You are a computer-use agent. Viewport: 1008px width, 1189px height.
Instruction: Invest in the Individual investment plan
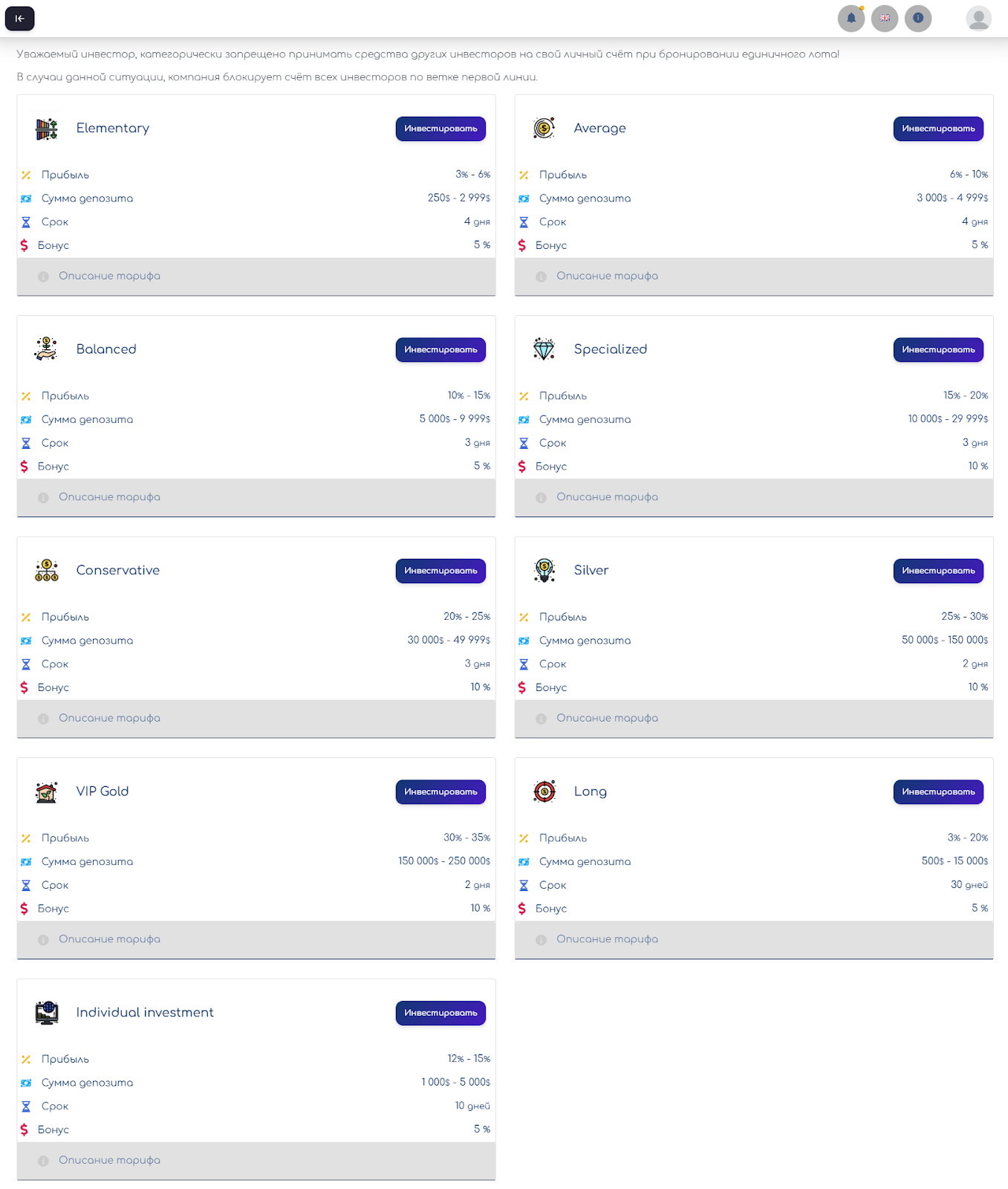[x=440, y=1013]
